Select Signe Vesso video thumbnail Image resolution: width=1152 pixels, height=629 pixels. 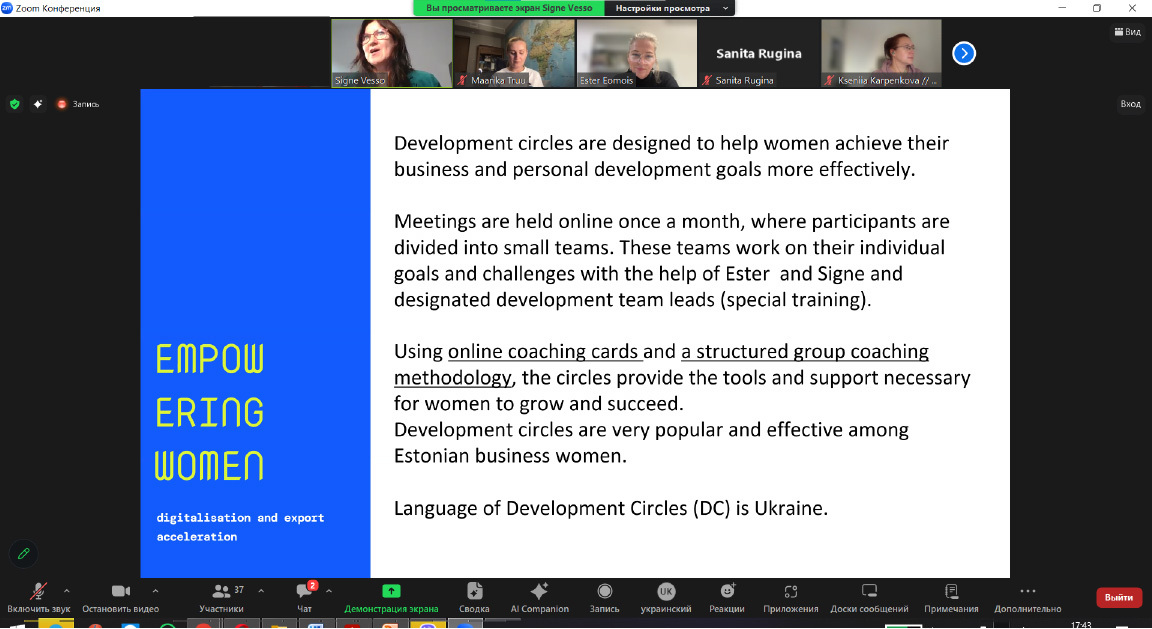392,53
